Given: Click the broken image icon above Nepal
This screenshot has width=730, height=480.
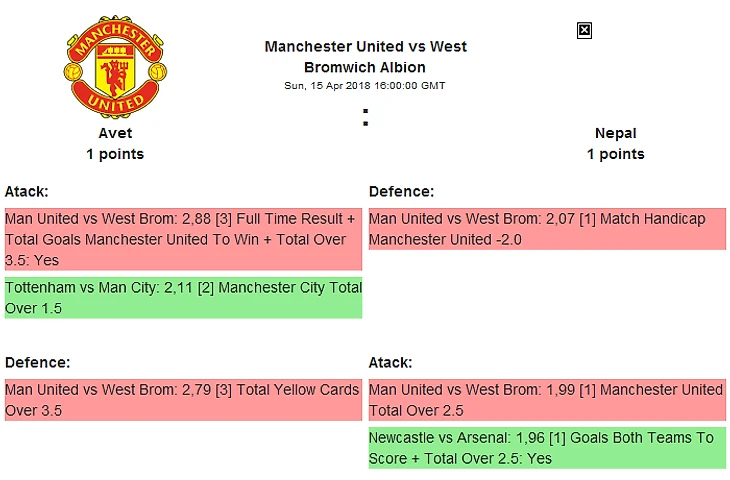Looking at the screenshot, I should pos(585,31).
